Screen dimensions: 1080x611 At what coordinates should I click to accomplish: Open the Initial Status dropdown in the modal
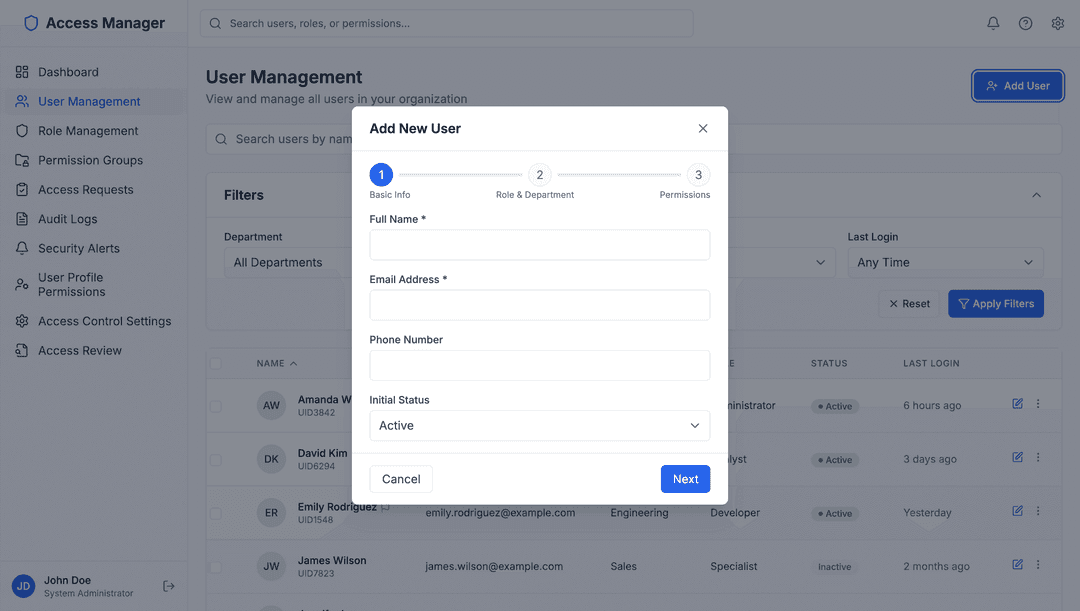click(x=539, y=425)
